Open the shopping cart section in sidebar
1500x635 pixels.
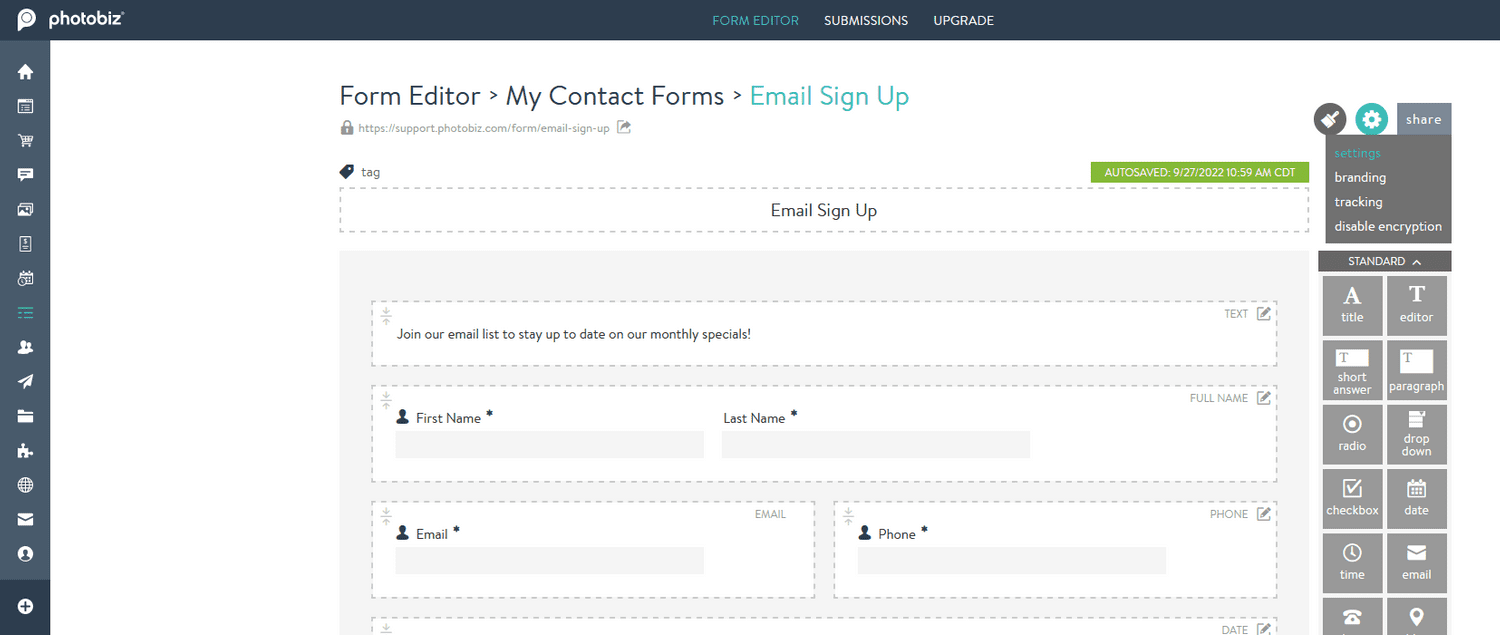[x=25, y=140]
